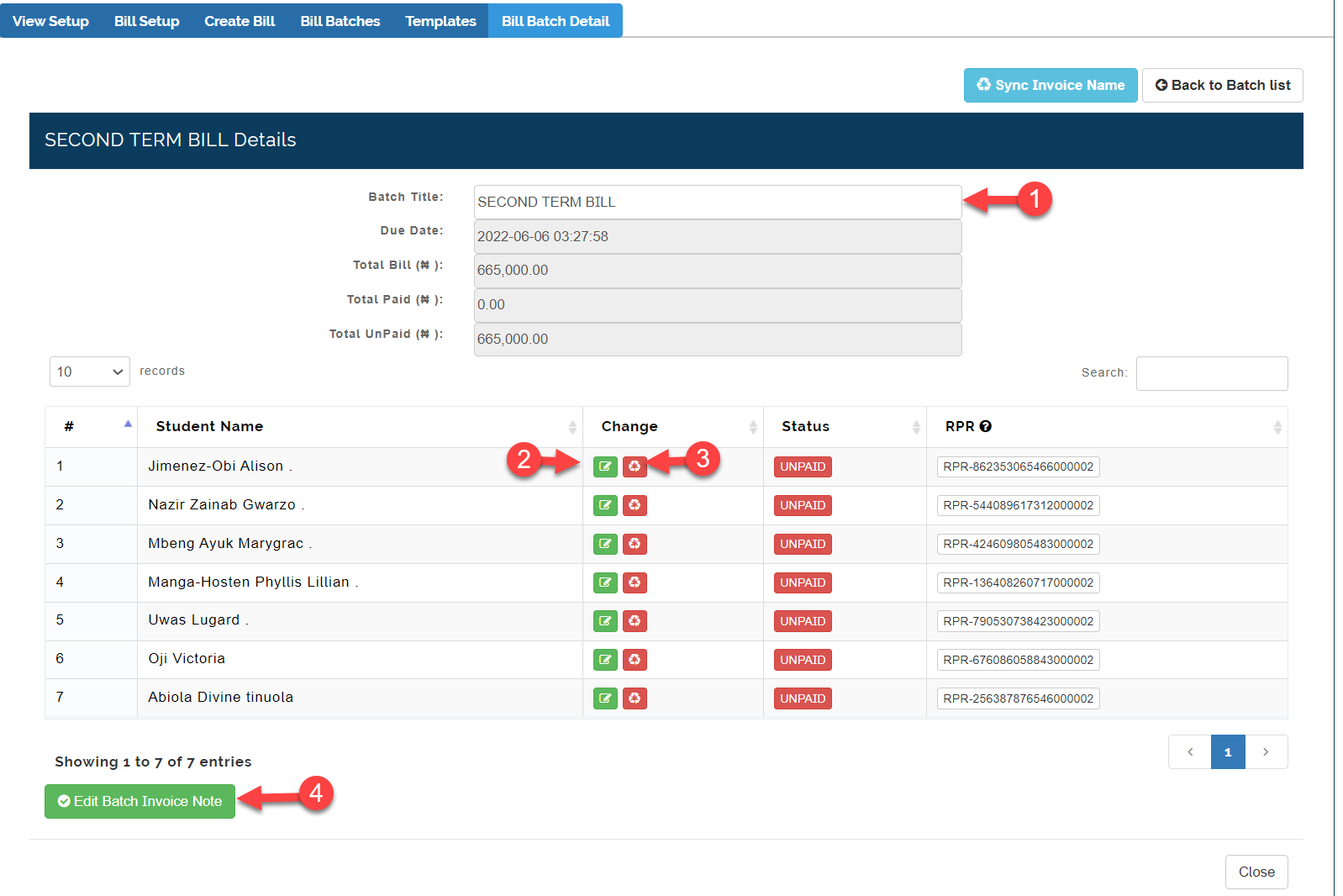Click the Search input field
This screenshot has height=896, width=1343.
tap(1212, 373)
